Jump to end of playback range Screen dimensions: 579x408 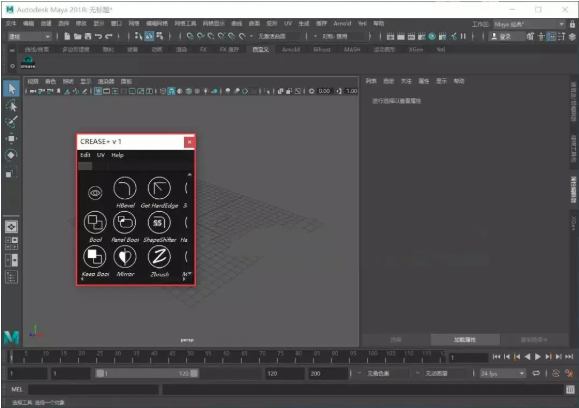(569, 356)
